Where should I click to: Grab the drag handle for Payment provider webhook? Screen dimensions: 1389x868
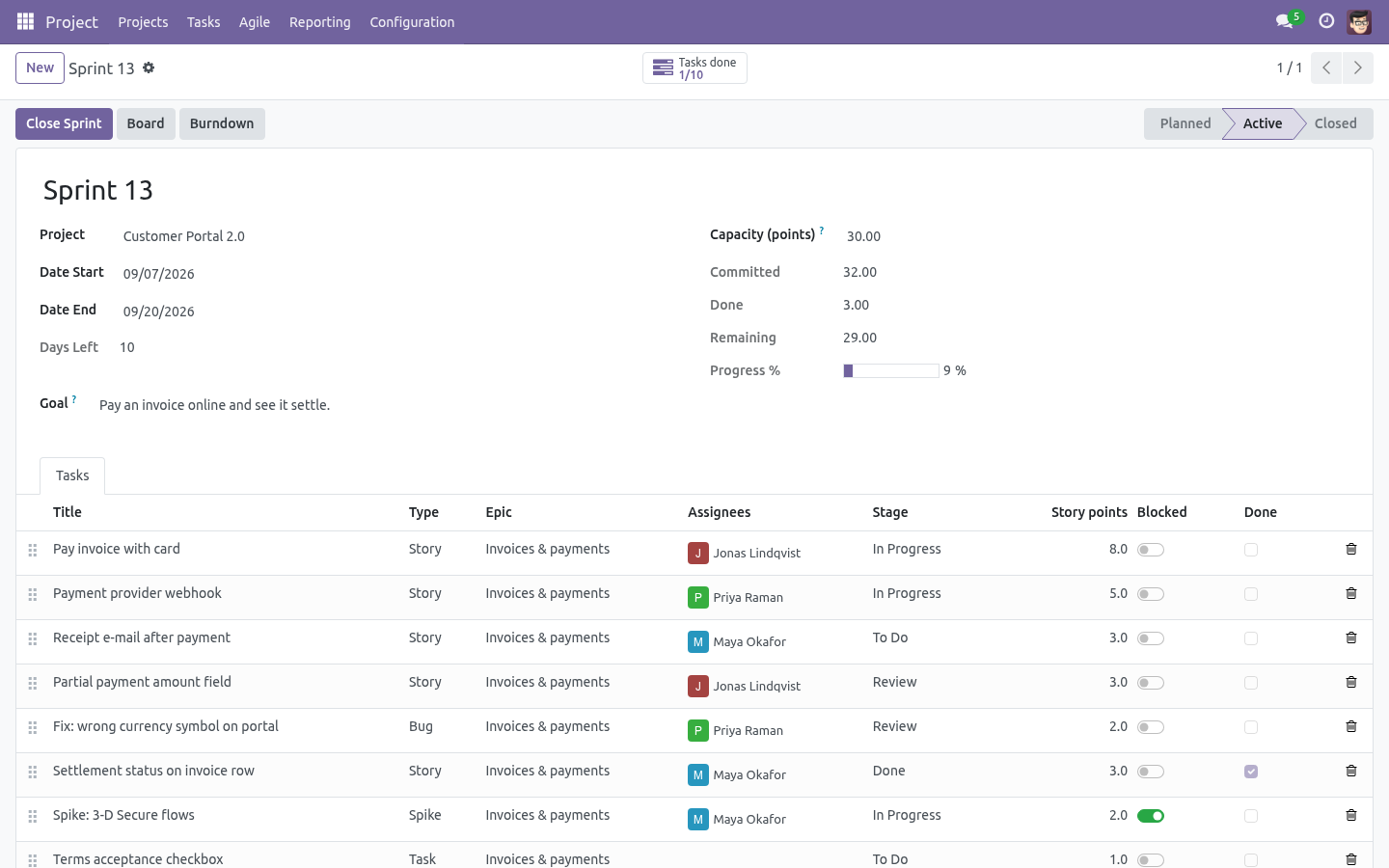click(x=33, y=594)
